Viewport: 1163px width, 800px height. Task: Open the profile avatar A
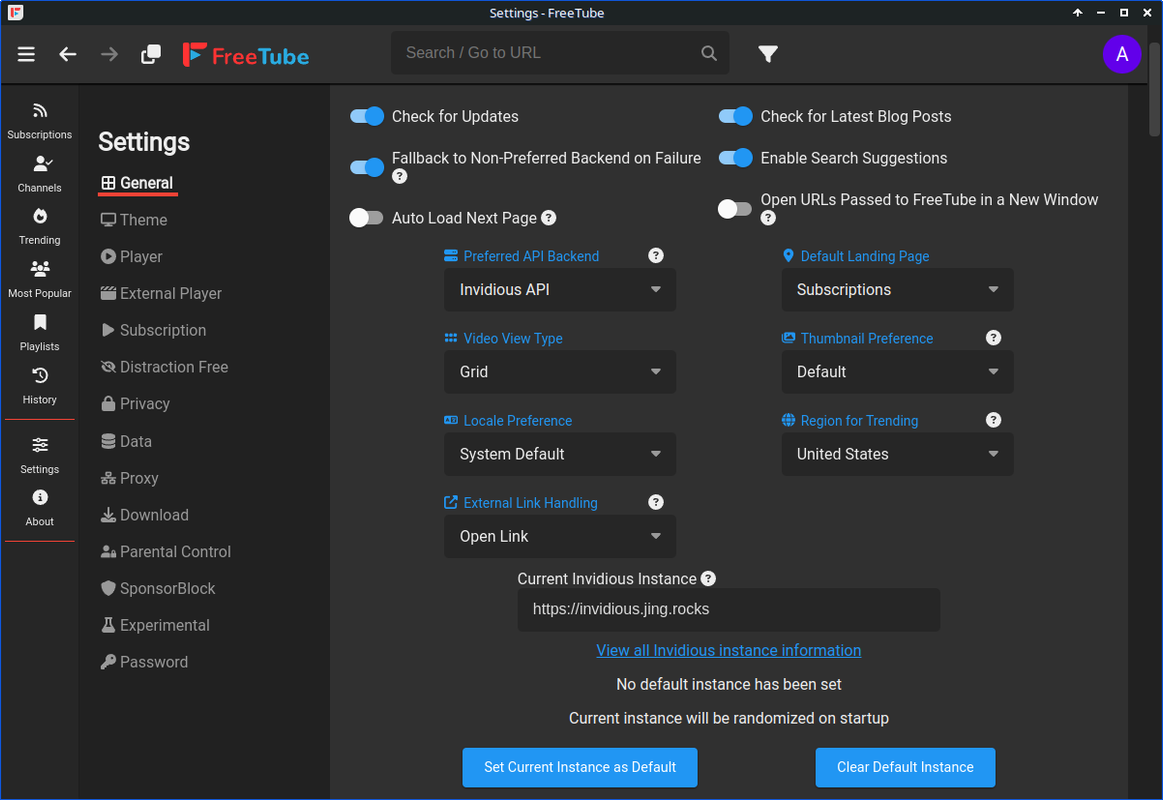(1121, 54)
